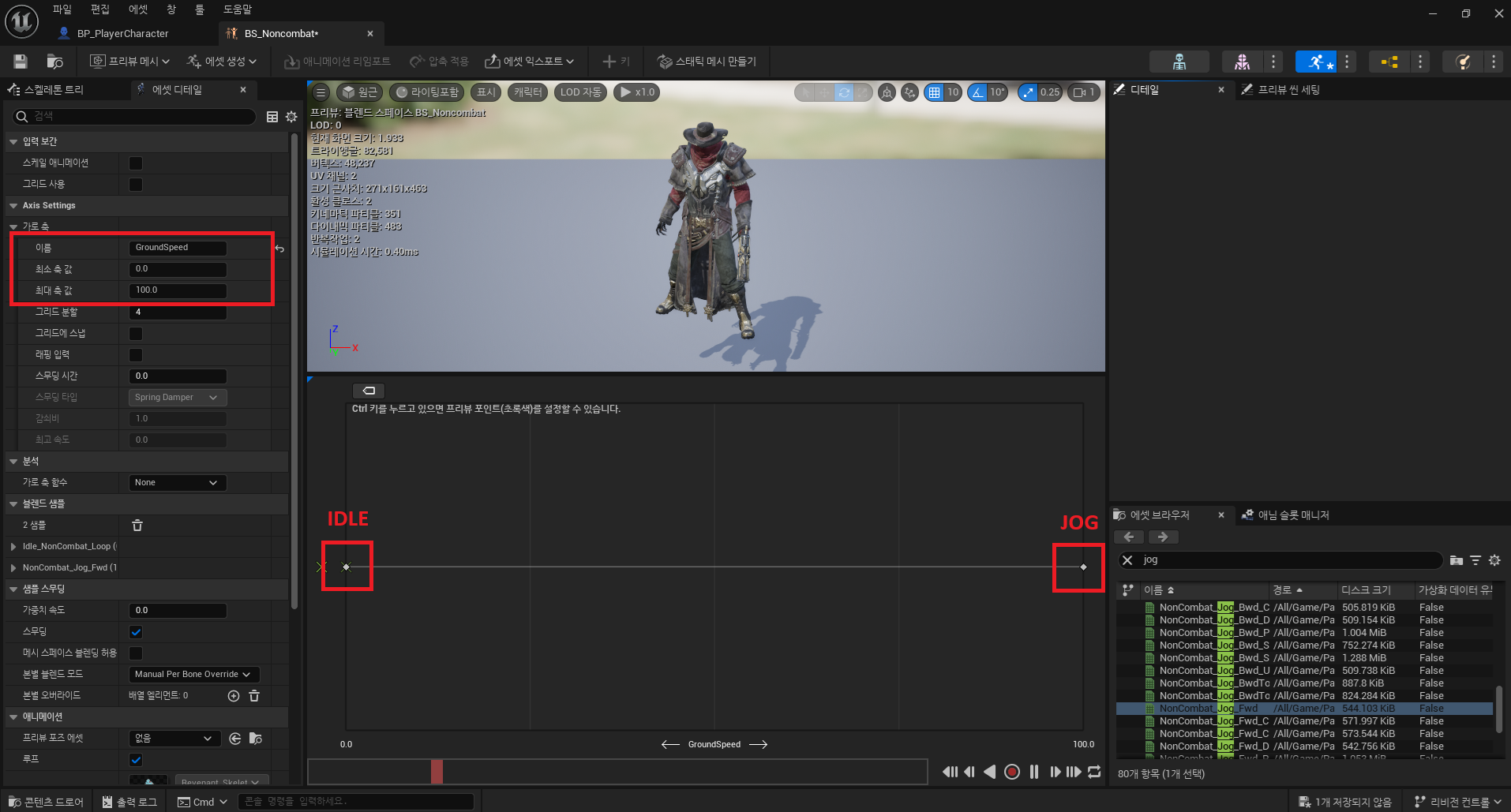Select the highlighted NonCombat_Jog_Fwd asset row

tap(1304, 709)
